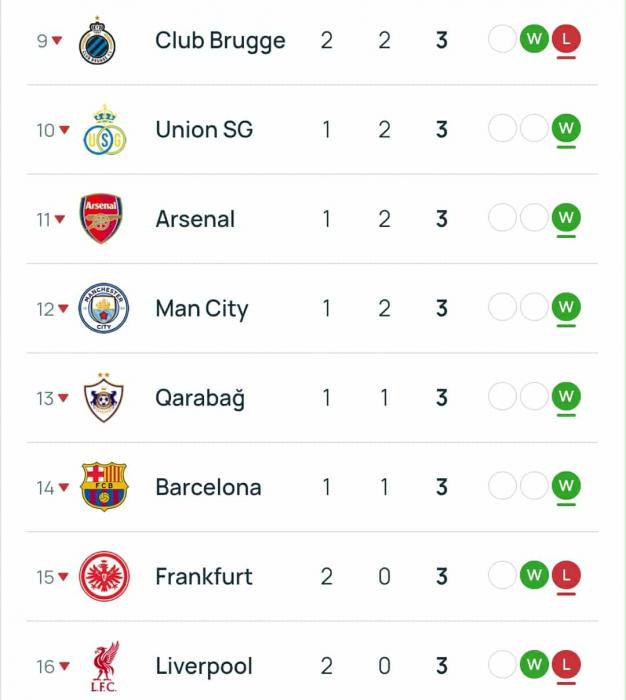Screen dimensions: 626x700
Task: Click the down arrow beside rank 16
Action: pos(63,666)
